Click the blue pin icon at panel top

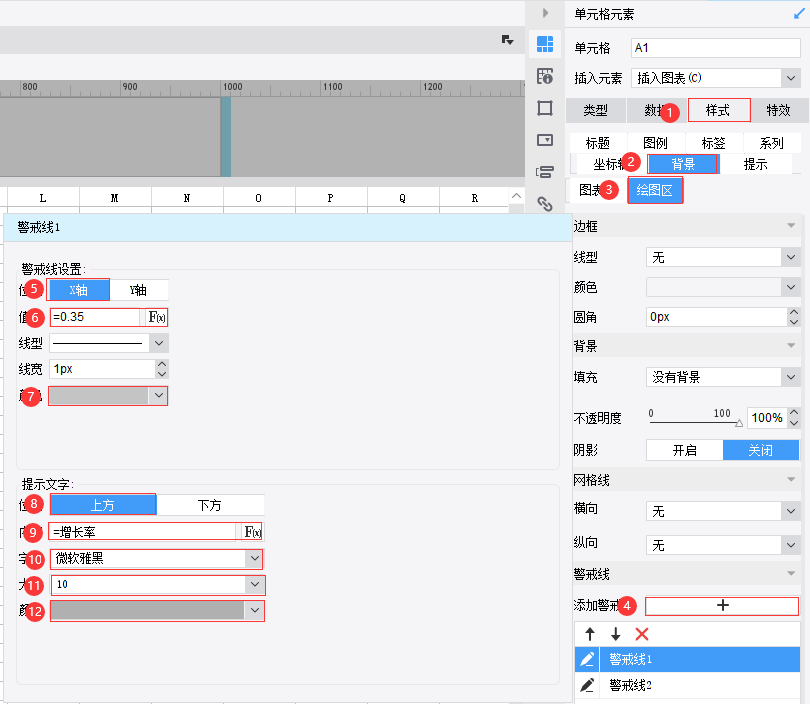pos(799,14)
